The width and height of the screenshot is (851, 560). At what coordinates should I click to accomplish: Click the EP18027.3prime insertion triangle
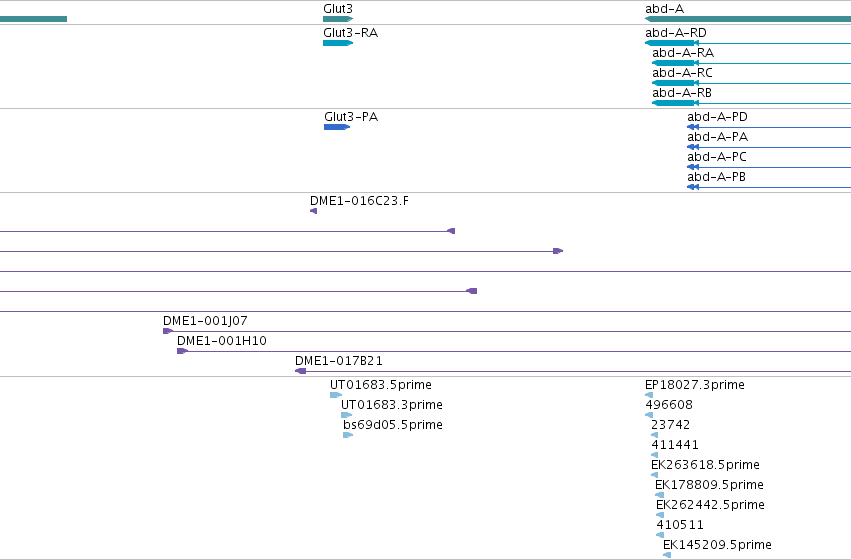coord(649,395)
